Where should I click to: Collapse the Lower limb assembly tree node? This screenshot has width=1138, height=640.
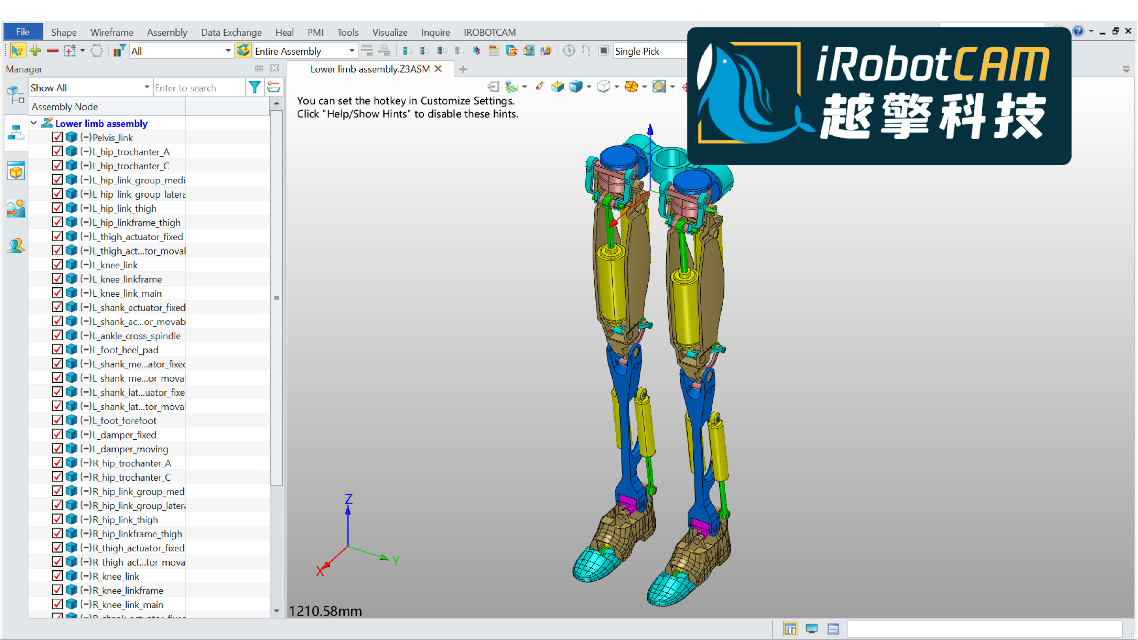pos(35,124)
